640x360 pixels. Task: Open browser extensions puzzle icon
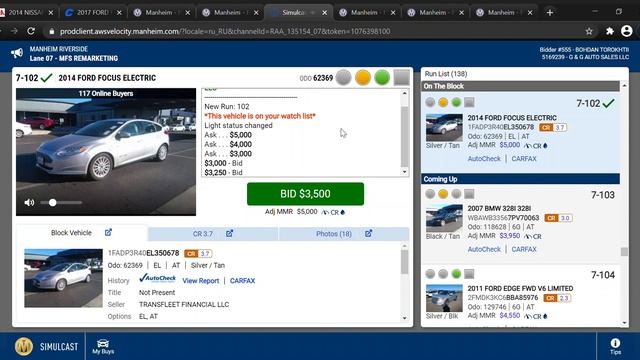pyautogui.click(x=609, y=31)
